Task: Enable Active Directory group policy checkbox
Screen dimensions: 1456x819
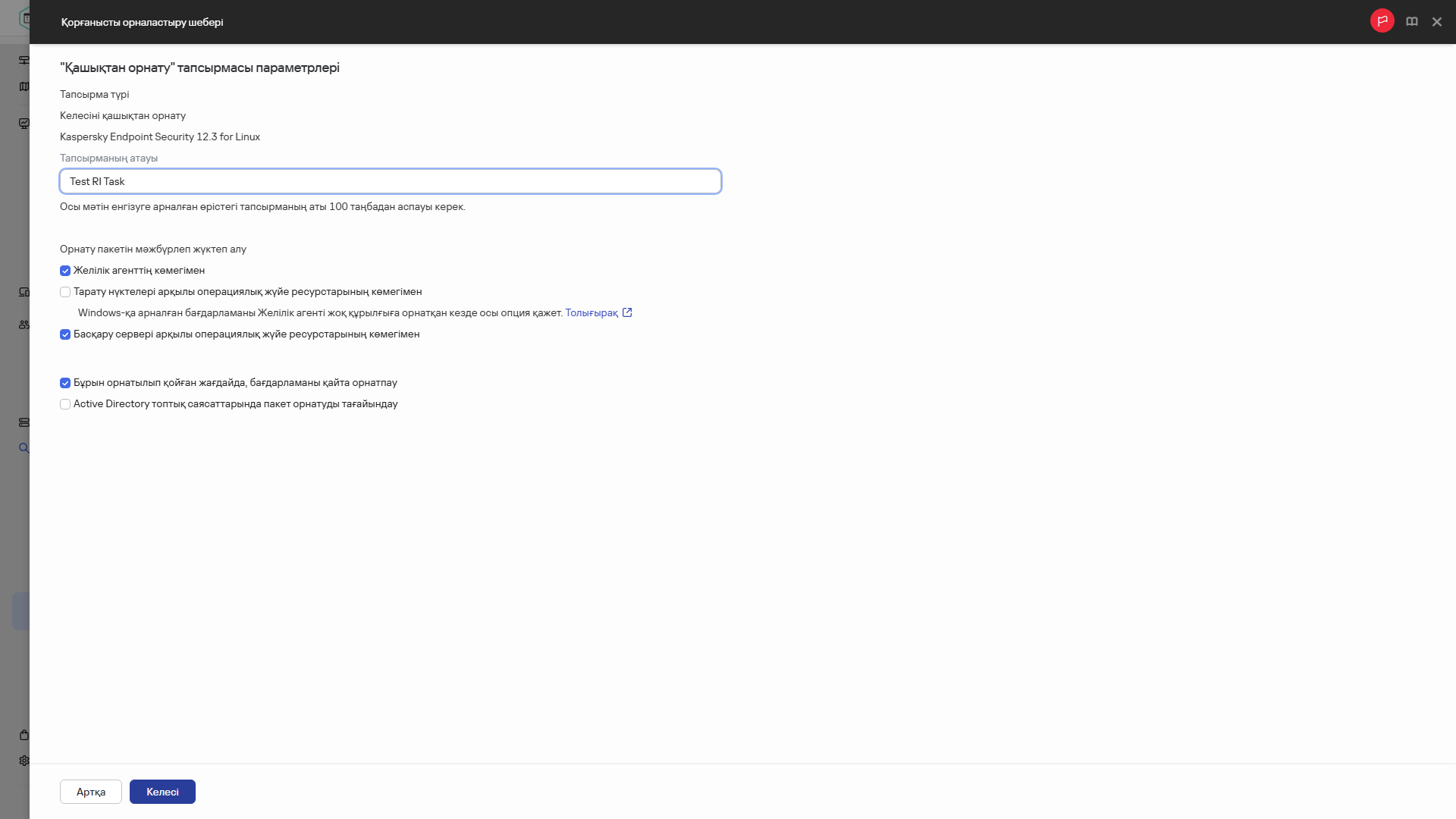Action: [65, 404]
